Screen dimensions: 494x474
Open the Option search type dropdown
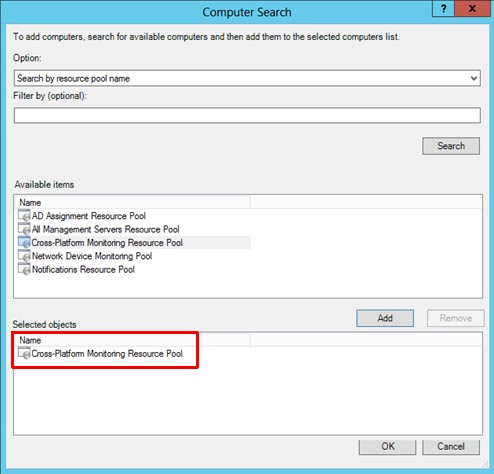[x=247, y=78]
